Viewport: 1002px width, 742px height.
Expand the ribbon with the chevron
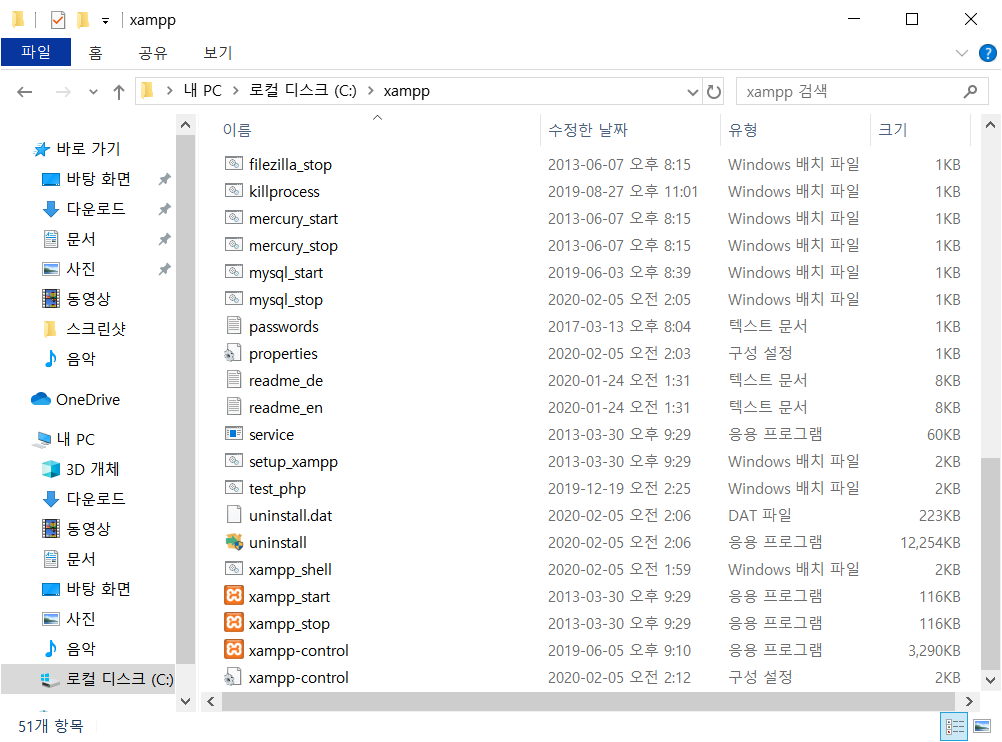pyautogui.click(x=962, y=53)
